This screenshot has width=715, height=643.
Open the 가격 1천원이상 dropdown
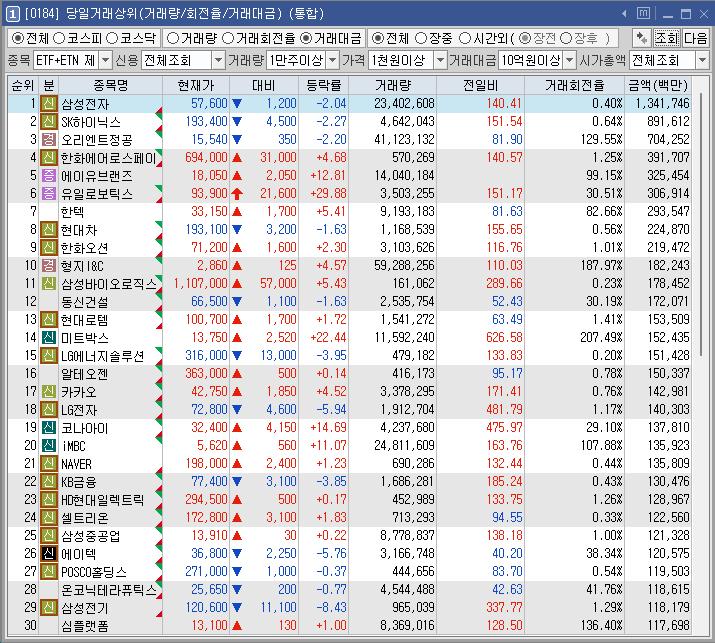tap(440, 60)
